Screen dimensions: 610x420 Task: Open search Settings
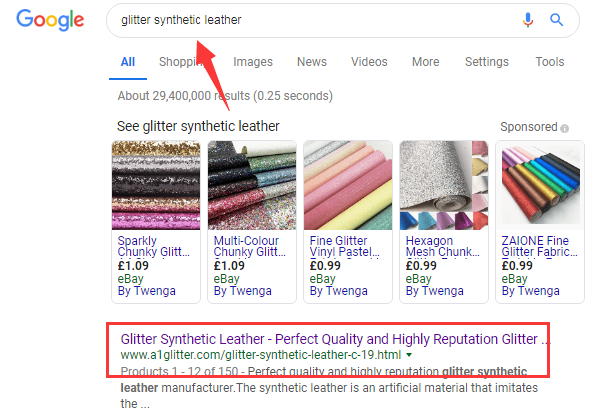tap(487, 62)
